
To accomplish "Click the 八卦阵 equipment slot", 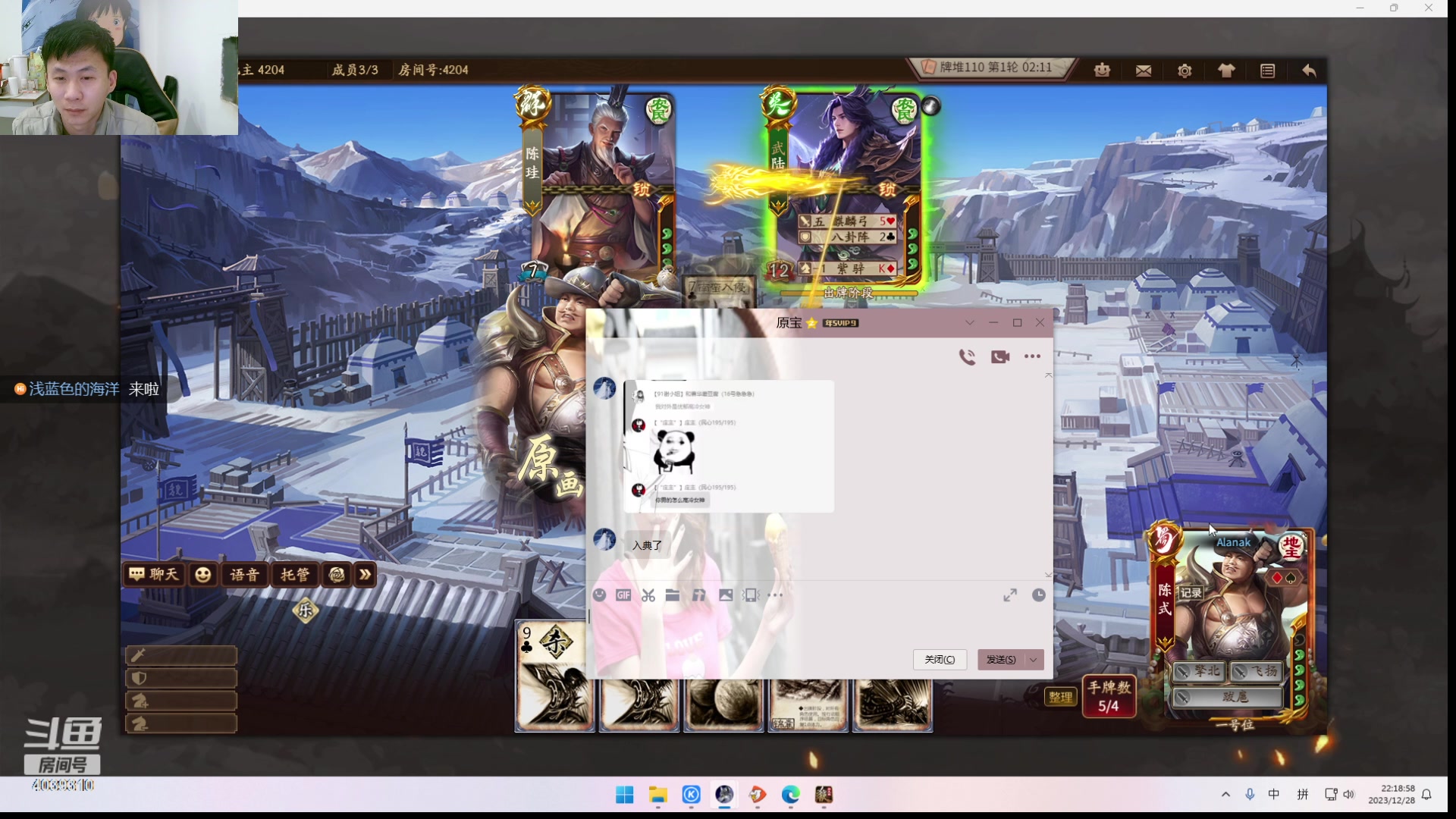I will point(847,237).
